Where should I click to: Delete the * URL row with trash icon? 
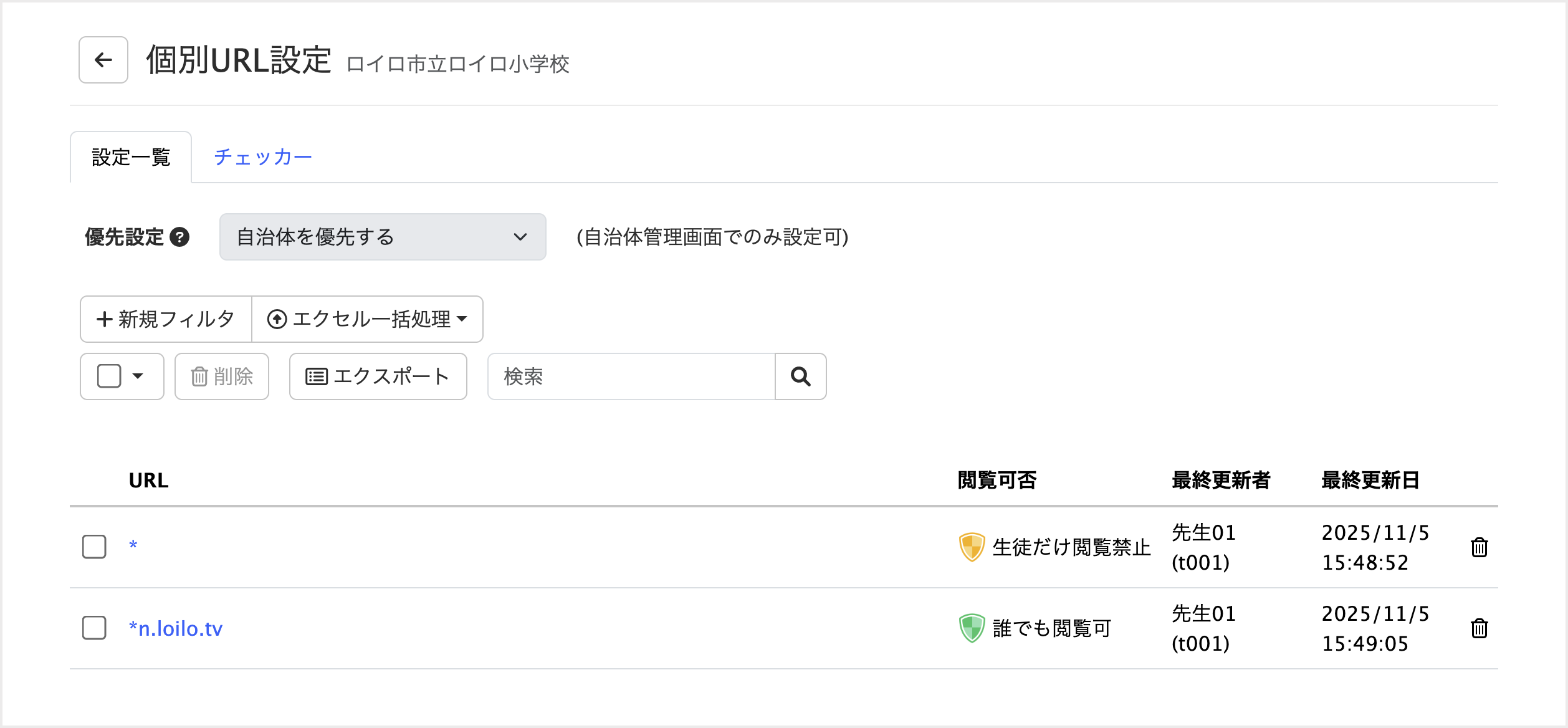tap(1479, 547)
